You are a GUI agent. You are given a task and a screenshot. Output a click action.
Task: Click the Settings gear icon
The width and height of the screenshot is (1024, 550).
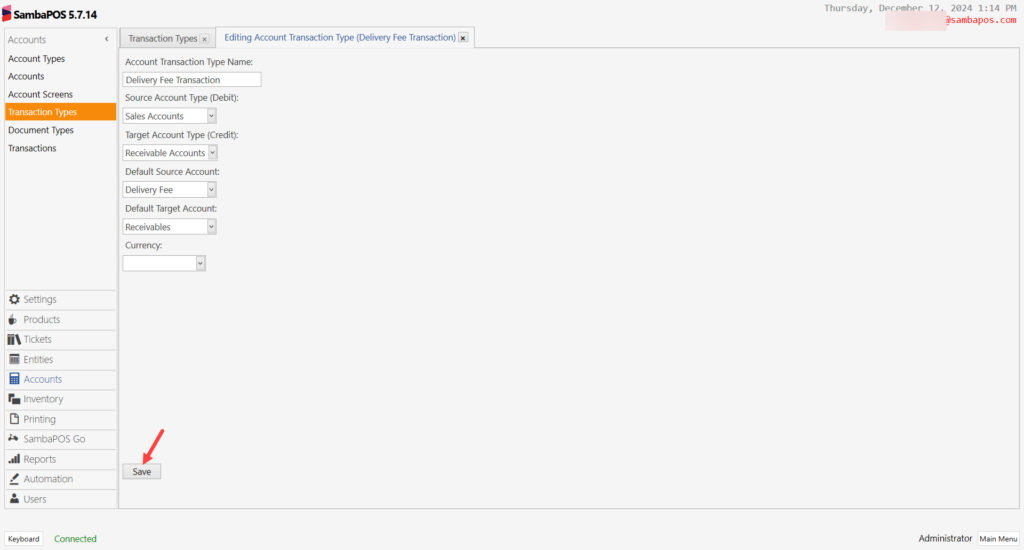14,299
